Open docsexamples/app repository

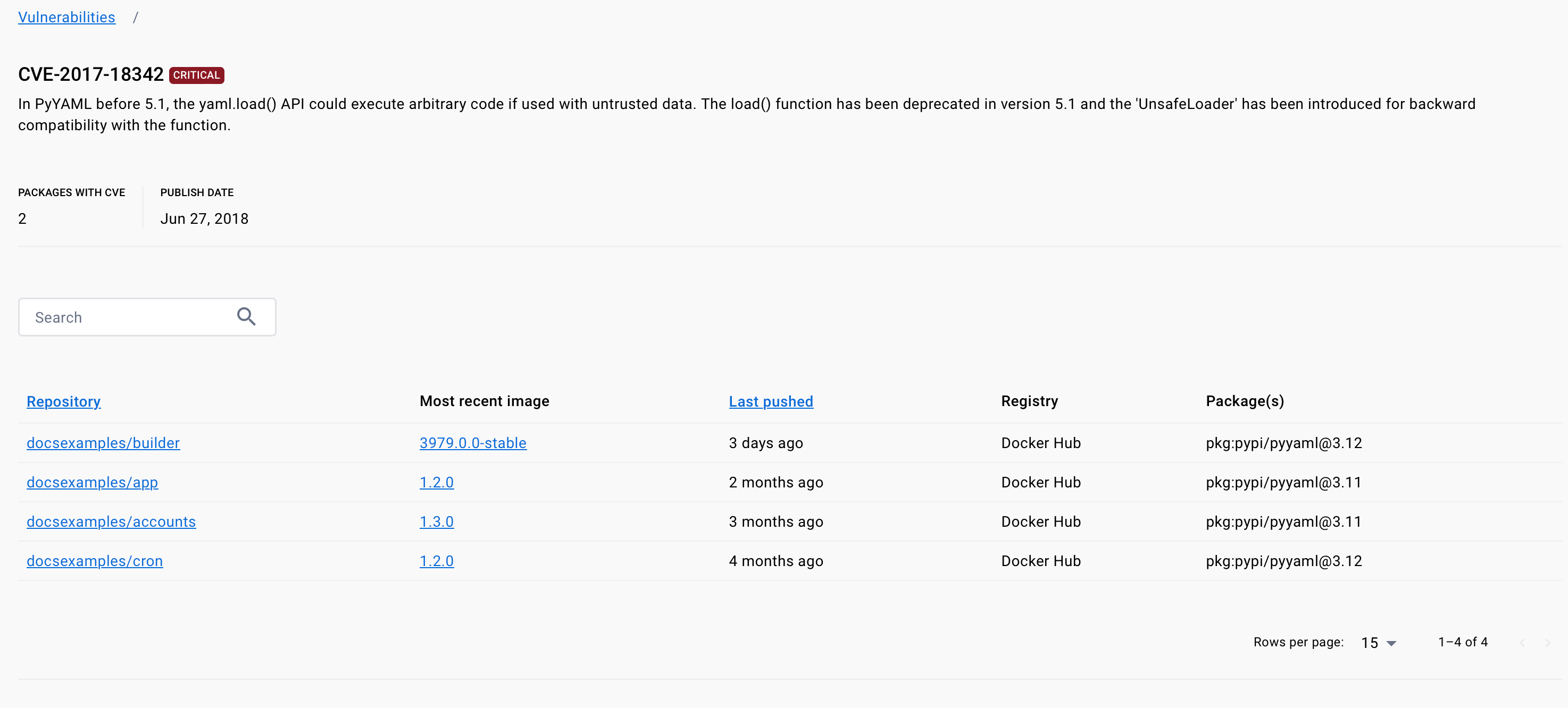click(x=92, y=482)
